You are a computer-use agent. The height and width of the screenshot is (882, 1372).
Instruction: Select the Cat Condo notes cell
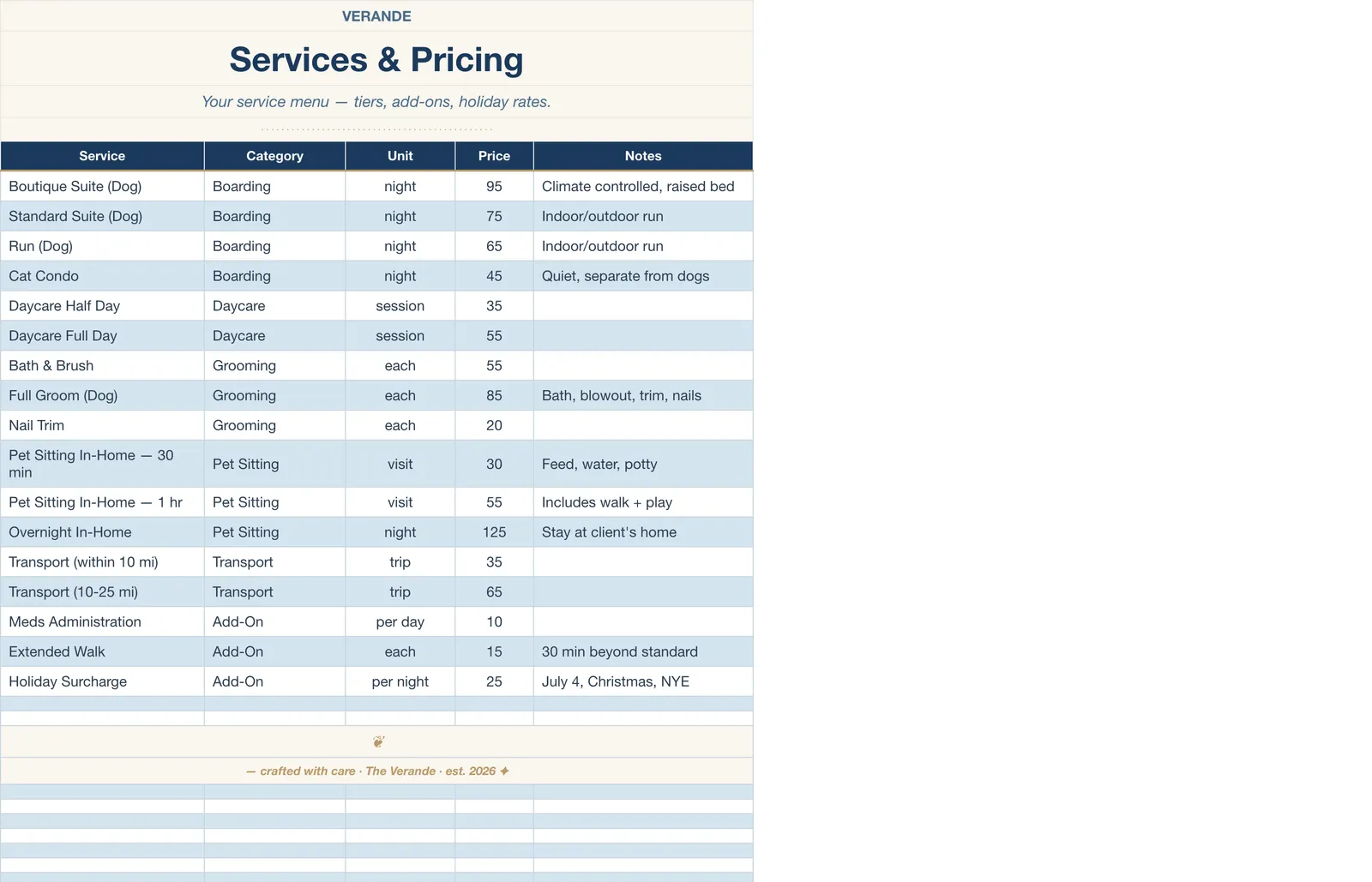coord(643,276)
